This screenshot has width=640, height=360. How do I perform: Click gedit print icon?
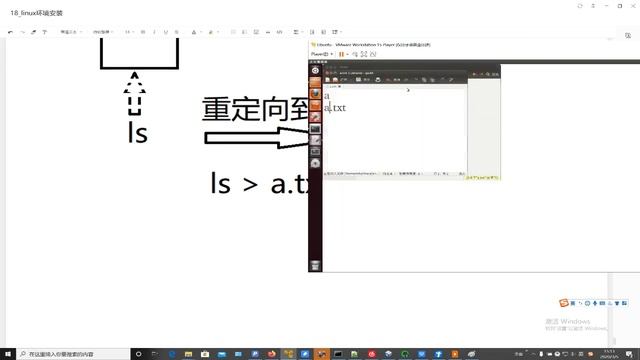coord(378,80)
